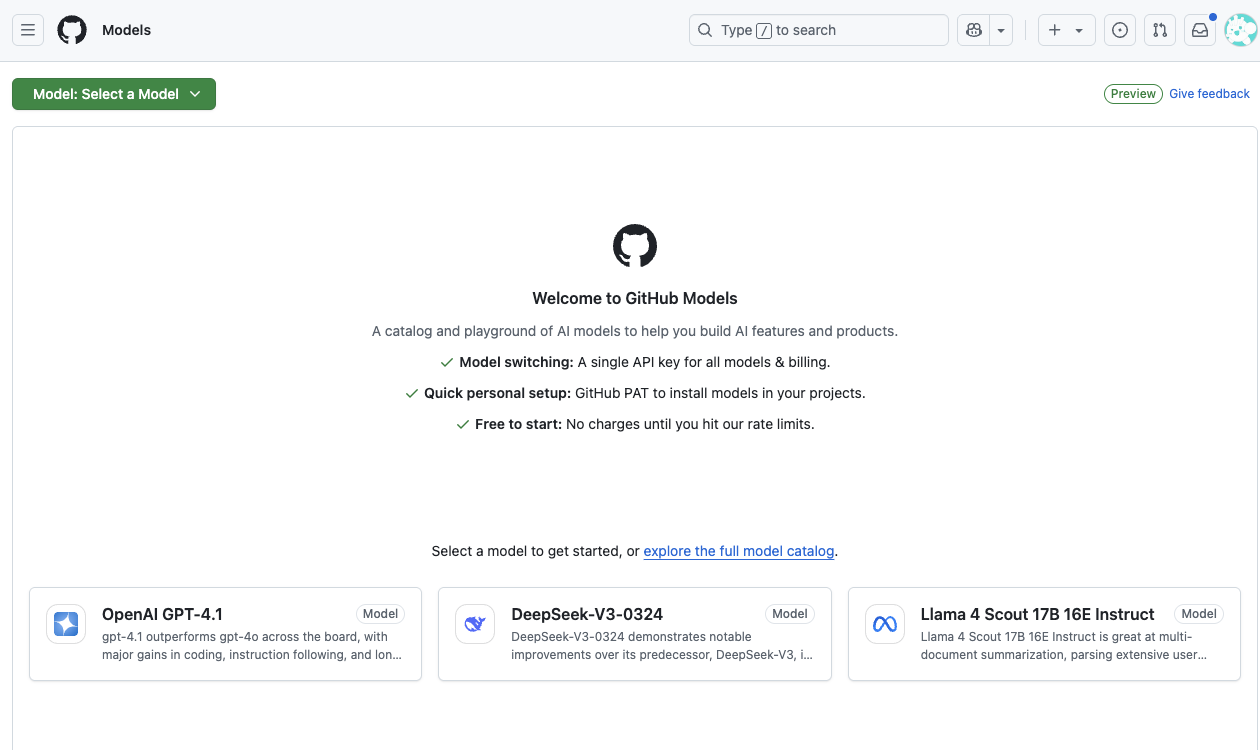Open user profile avatar menu

click(1240, 30)
